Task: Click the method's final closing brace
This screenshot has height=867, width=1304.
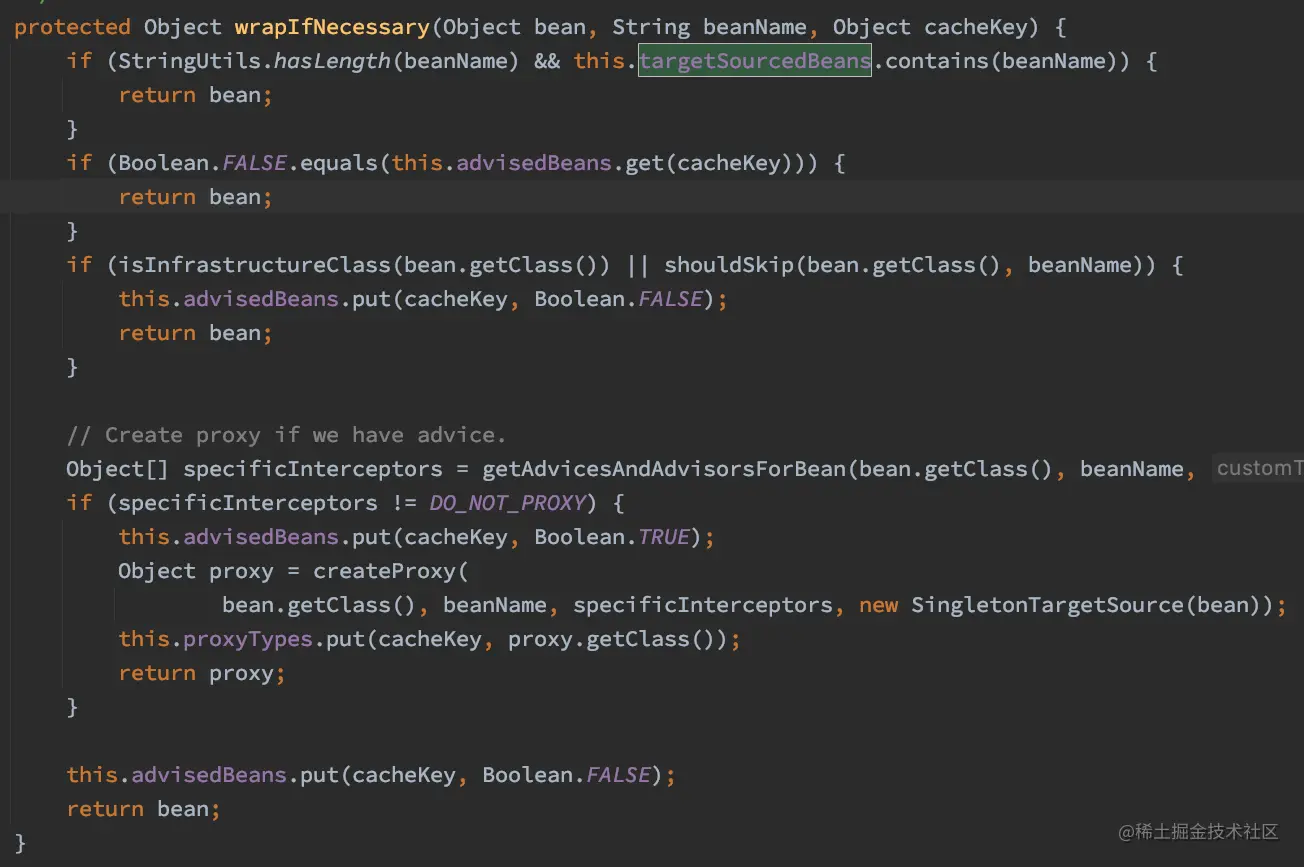Action: 20,843
